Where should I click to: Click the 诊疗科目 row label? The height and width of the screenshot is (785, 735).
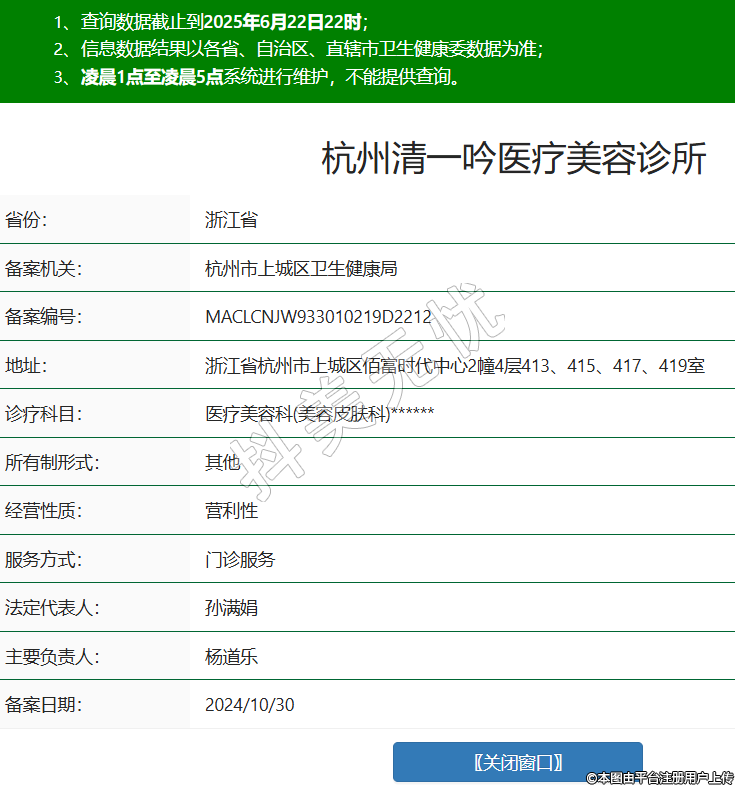click(x=43, y=414)
